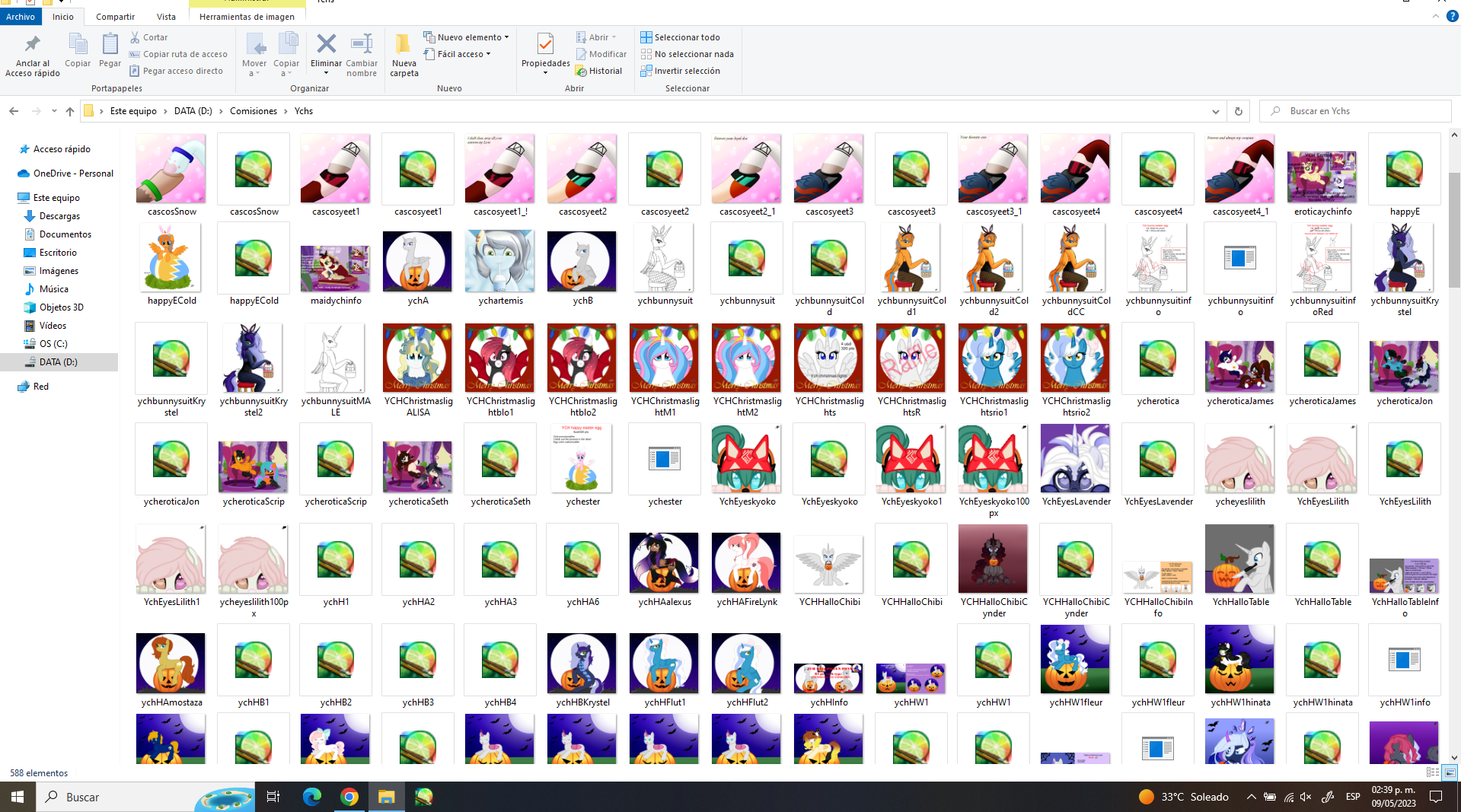Viewport: 1461px width, 812px height.
Task: Show hidden system tray icons
Action: pyautogui.click(x=1251, y=797)
